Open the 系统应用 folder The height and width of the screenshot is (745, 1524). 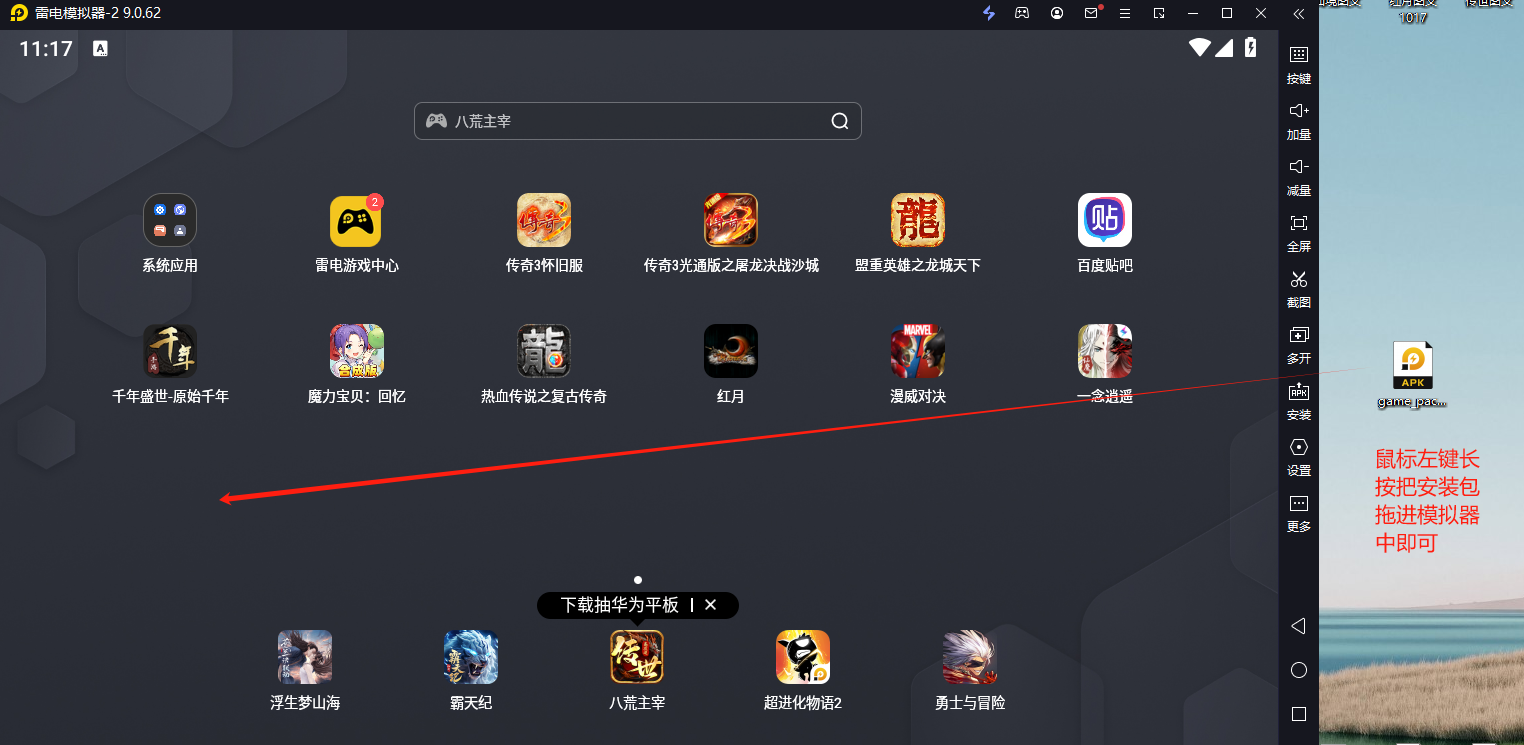pos(170,220)
